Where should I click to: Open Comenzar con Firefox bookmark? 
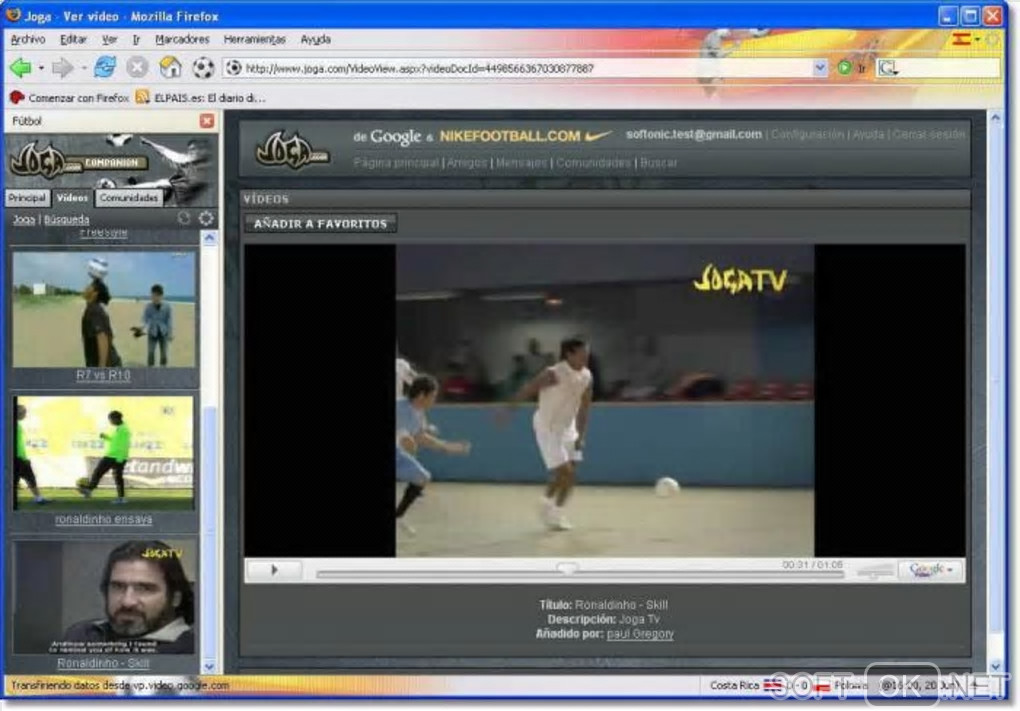point(70,98)
